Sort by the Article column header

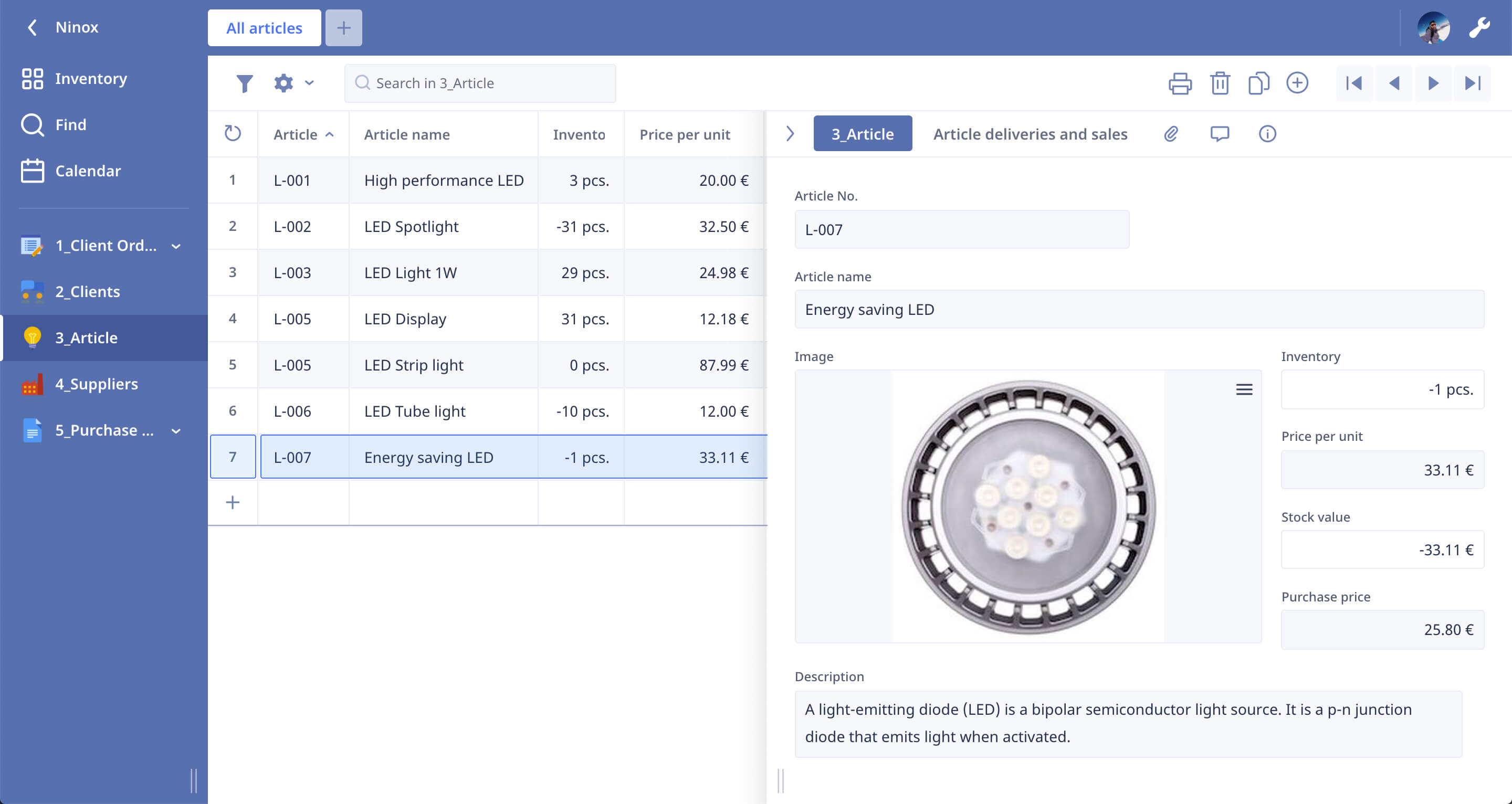303,134
